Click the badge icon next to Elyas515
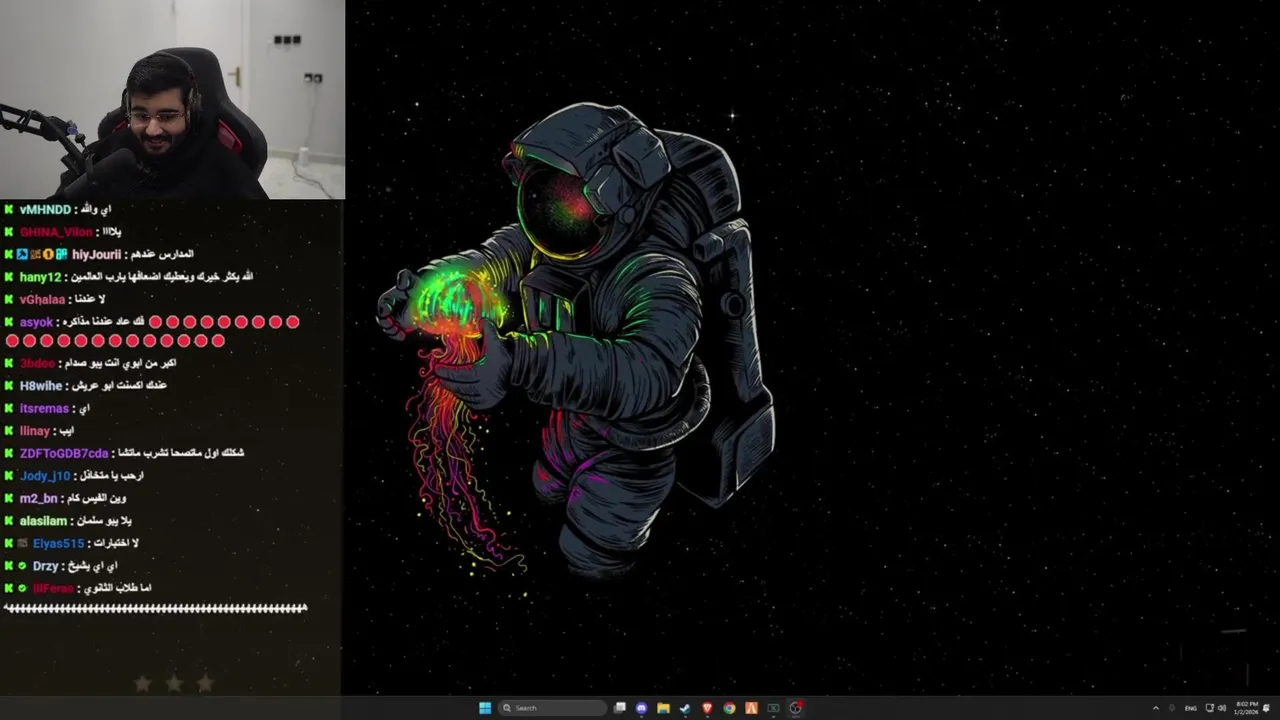The image size is (1280, 720). pyautogui.click(x=23, y=543)
